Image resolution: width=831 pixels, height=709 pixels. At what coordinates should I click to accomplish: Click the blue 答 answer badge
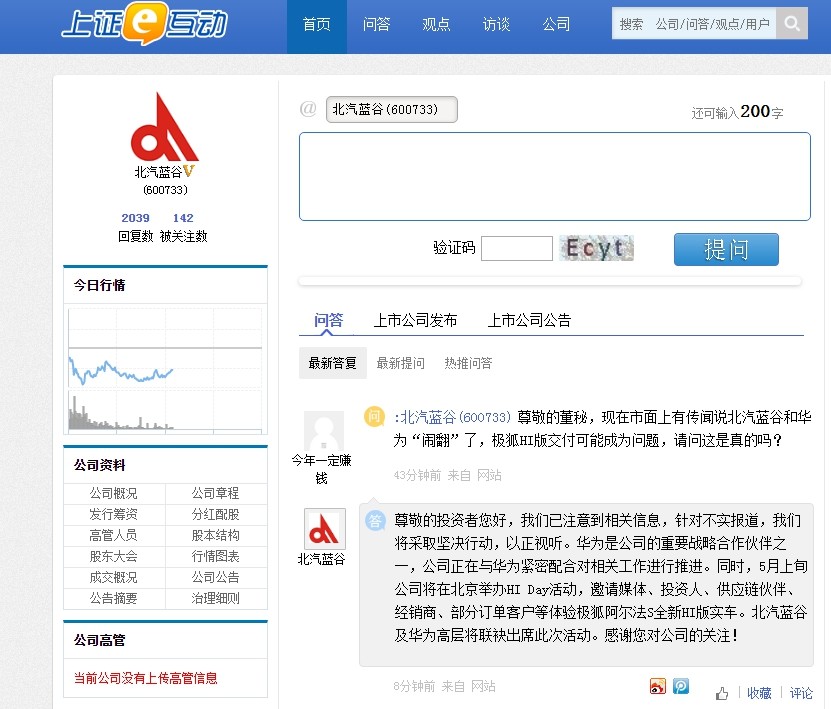coord(375,520)
